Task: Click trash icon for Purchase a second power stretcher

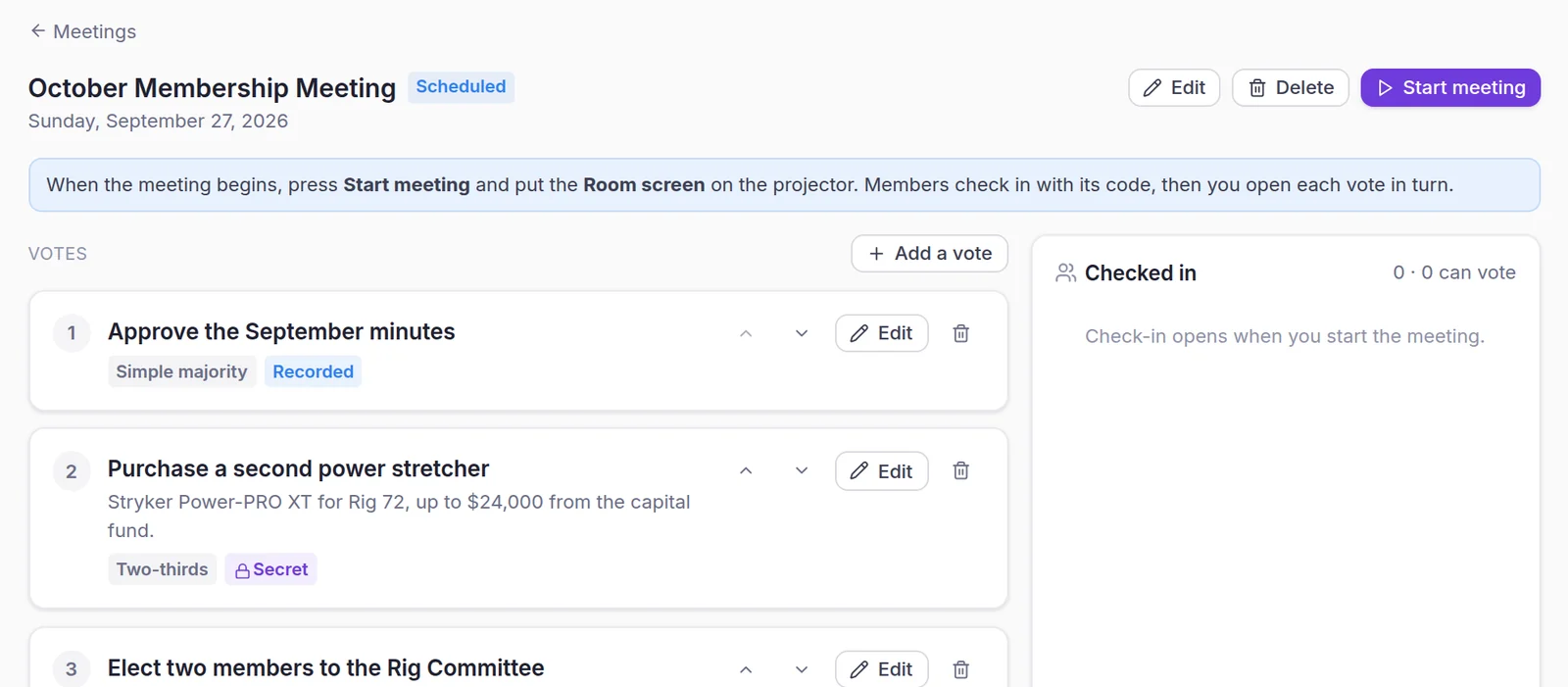Action: pyautogui.click(x=960, y=471)
